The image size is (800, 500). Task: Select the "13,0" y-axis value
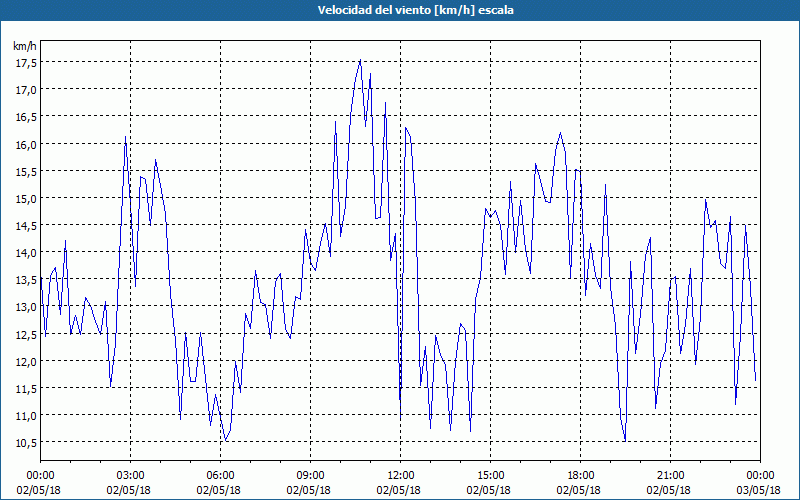[26, 307]
